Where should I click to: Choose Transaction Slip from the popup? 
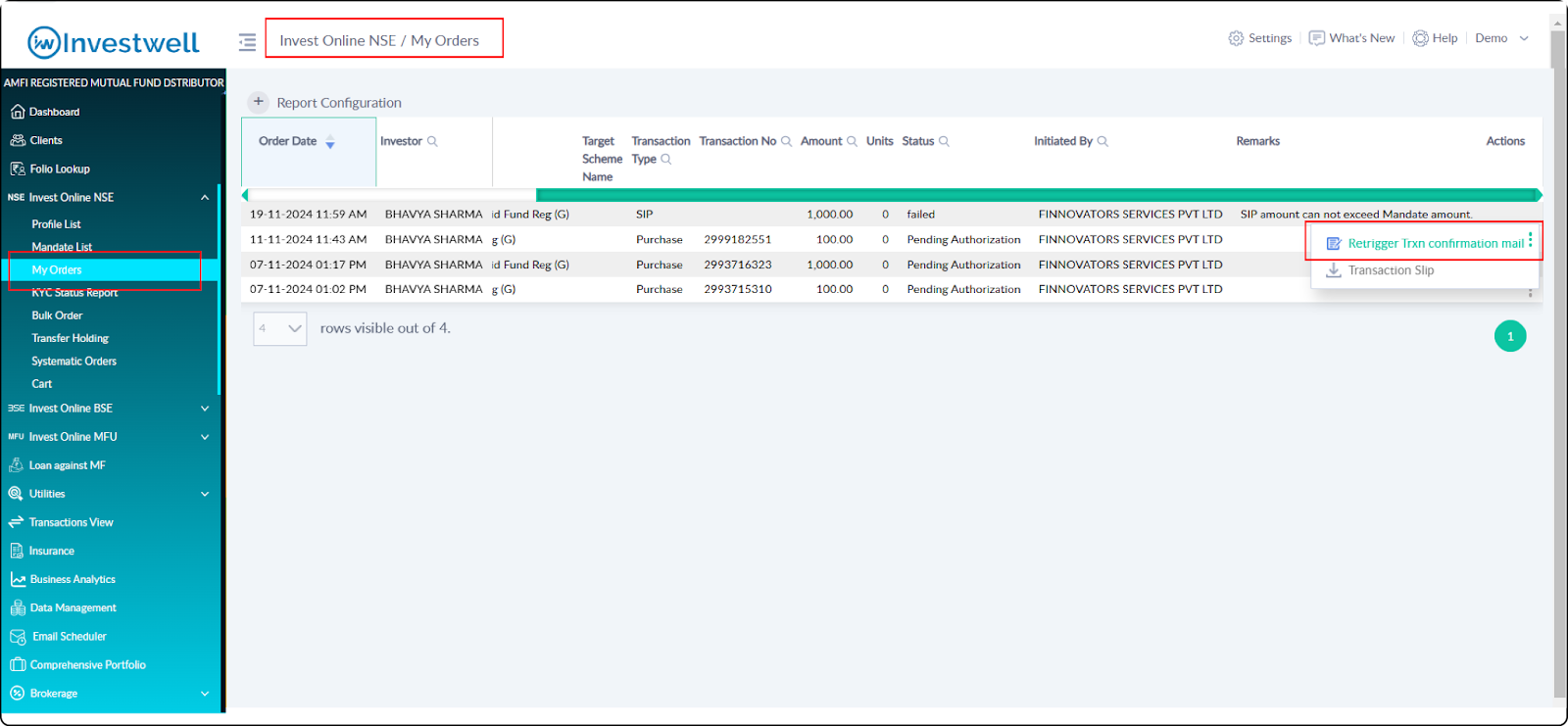coord(1380,270)
